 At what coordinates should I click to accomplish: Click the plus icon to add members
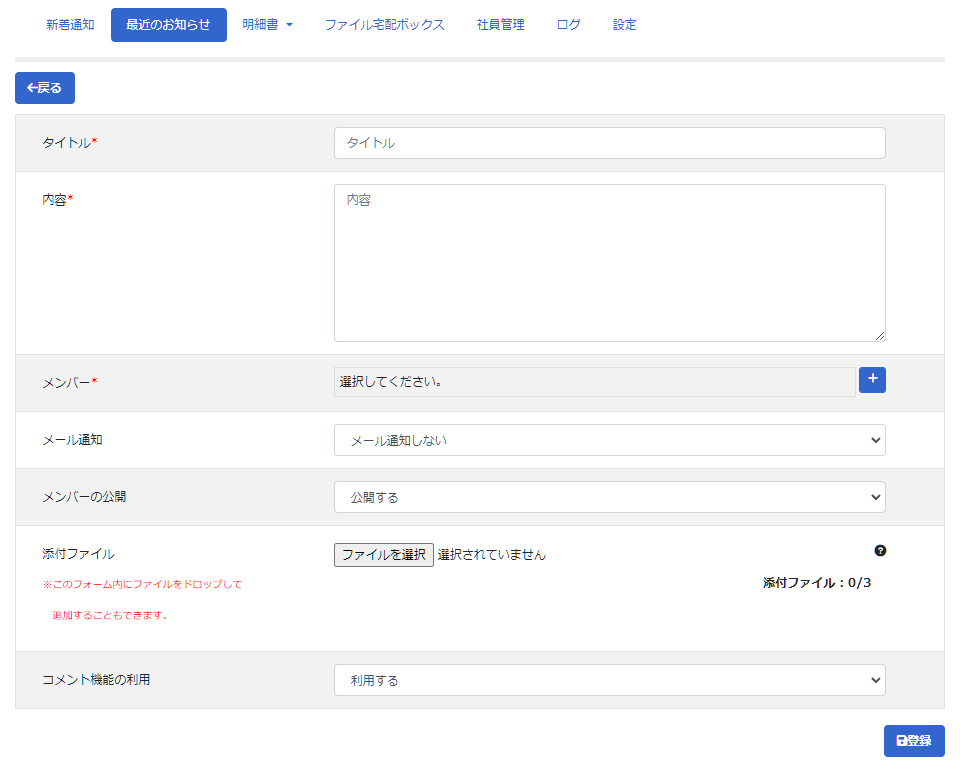(872, 380)
